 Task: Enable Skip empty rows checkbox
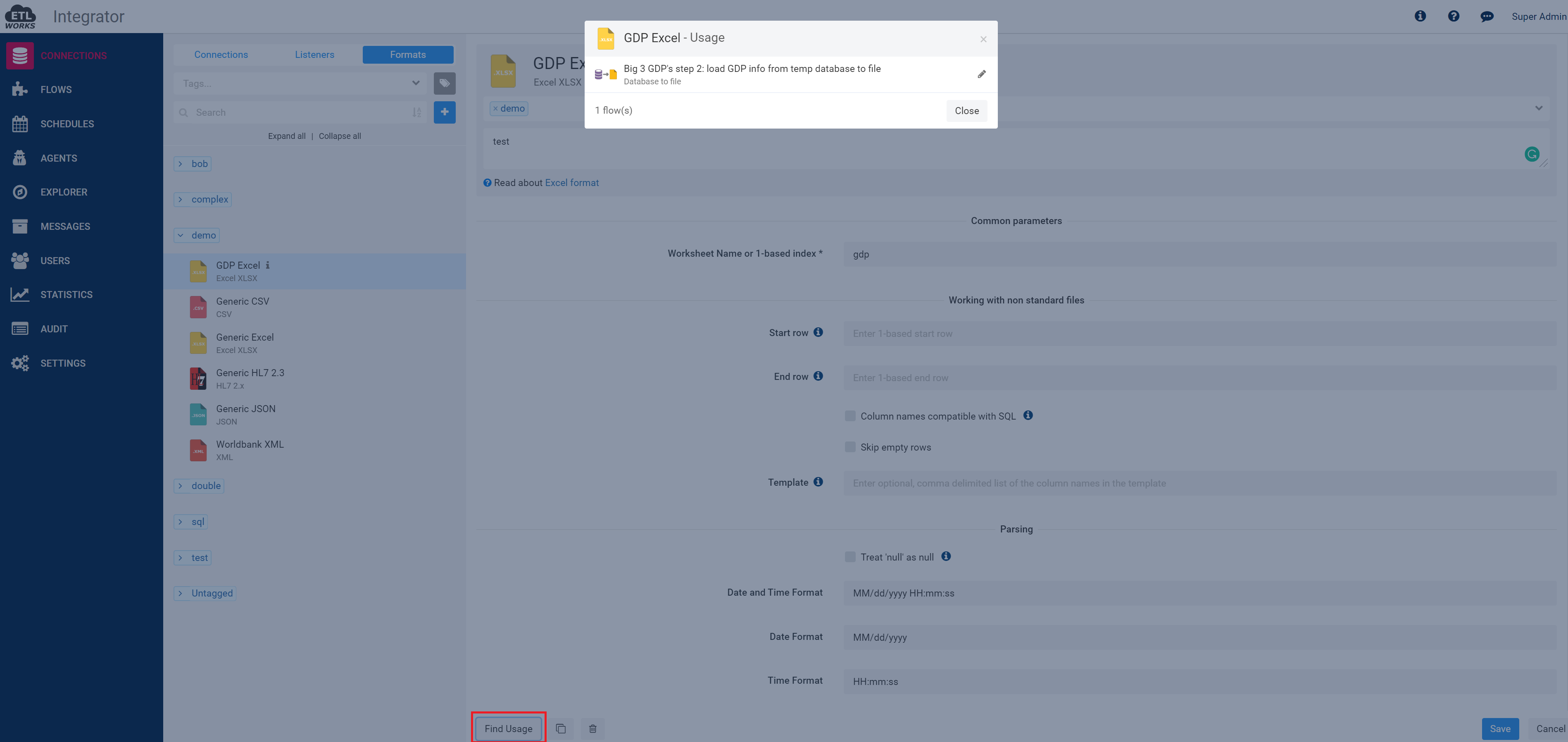coord(850,447)
